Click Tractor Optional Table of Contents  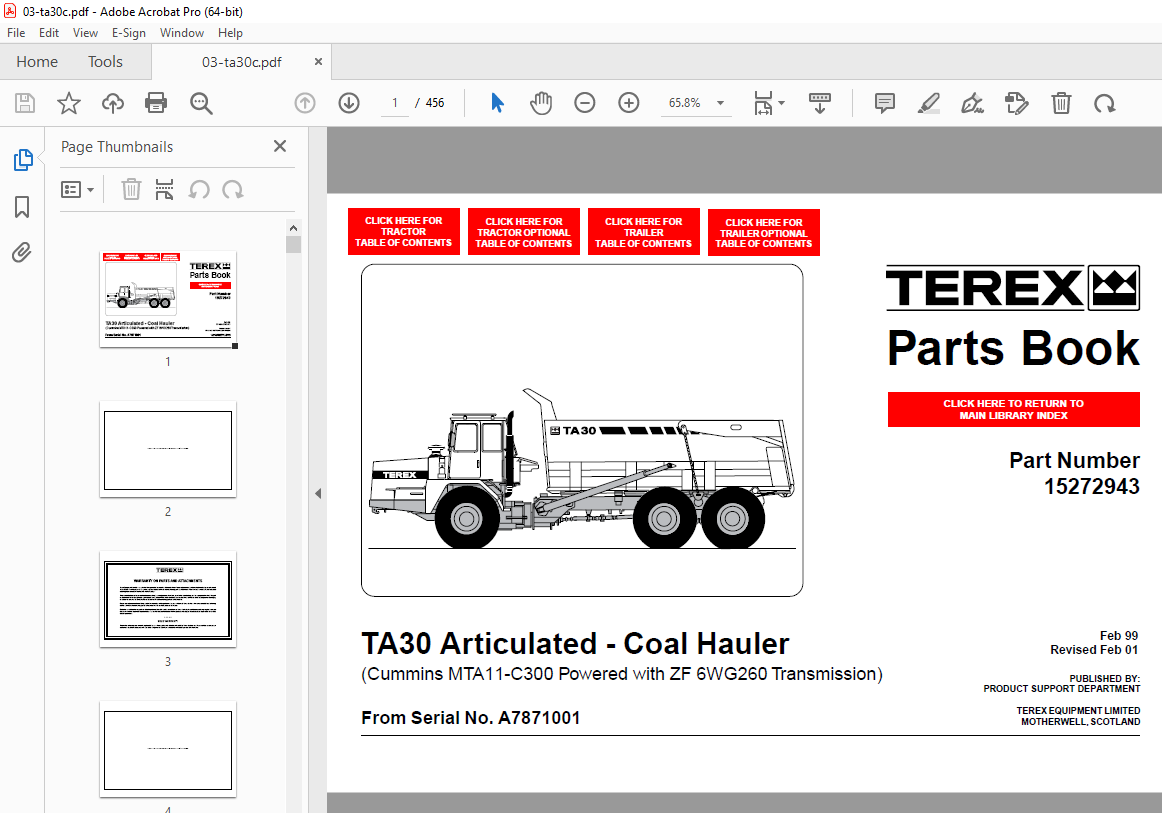tap(523, 232)
